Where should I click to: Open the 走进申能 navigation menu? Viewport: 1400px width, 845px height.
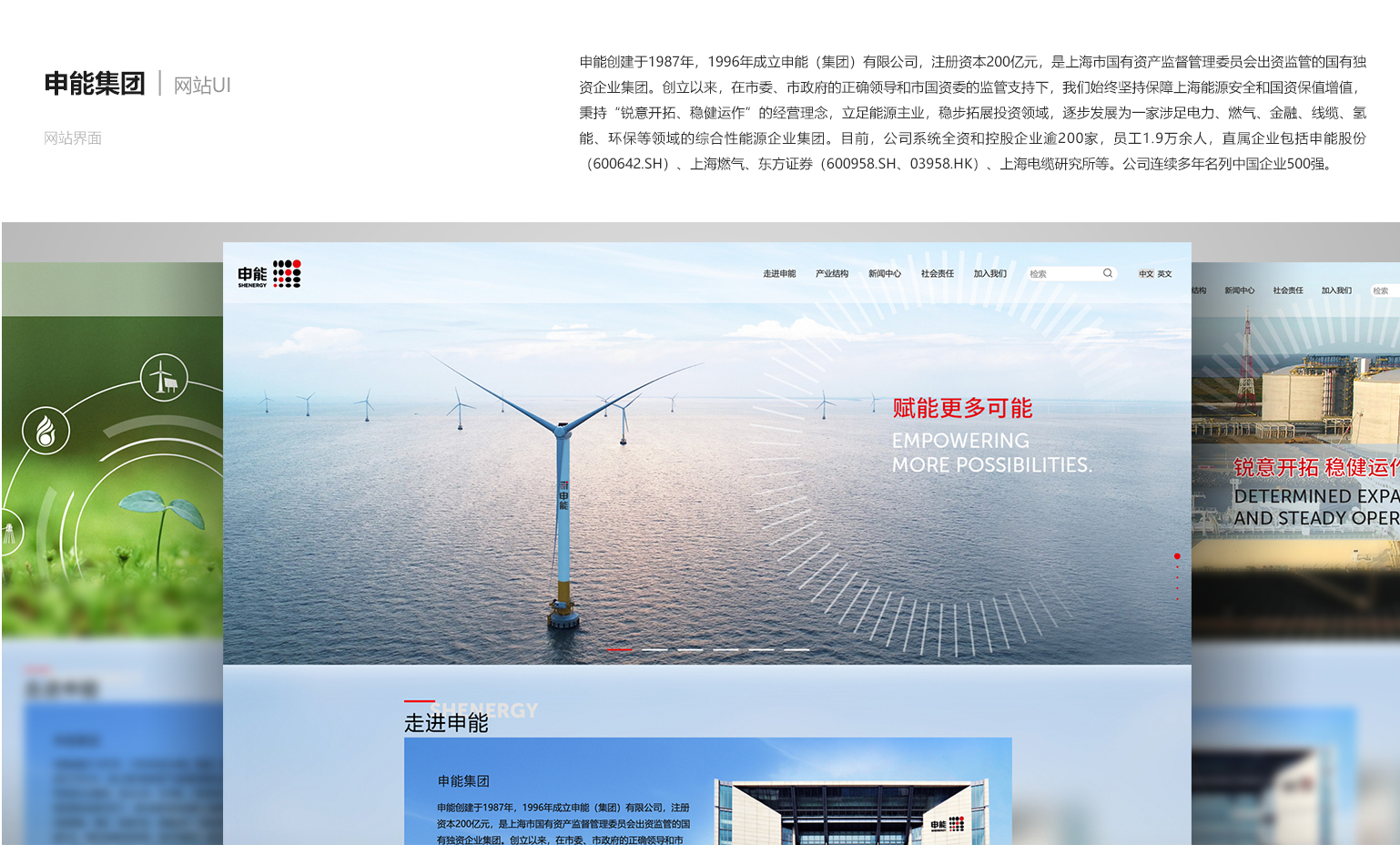tap(779, 274)
